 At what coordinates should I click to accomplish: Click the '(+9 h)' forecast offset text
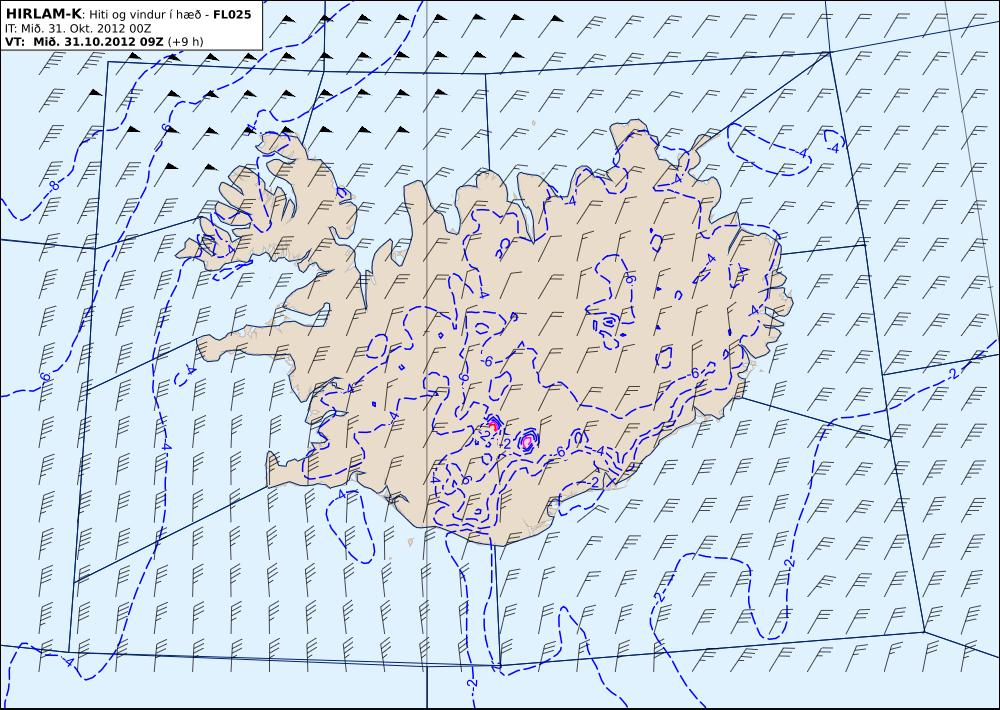[186, 42]
